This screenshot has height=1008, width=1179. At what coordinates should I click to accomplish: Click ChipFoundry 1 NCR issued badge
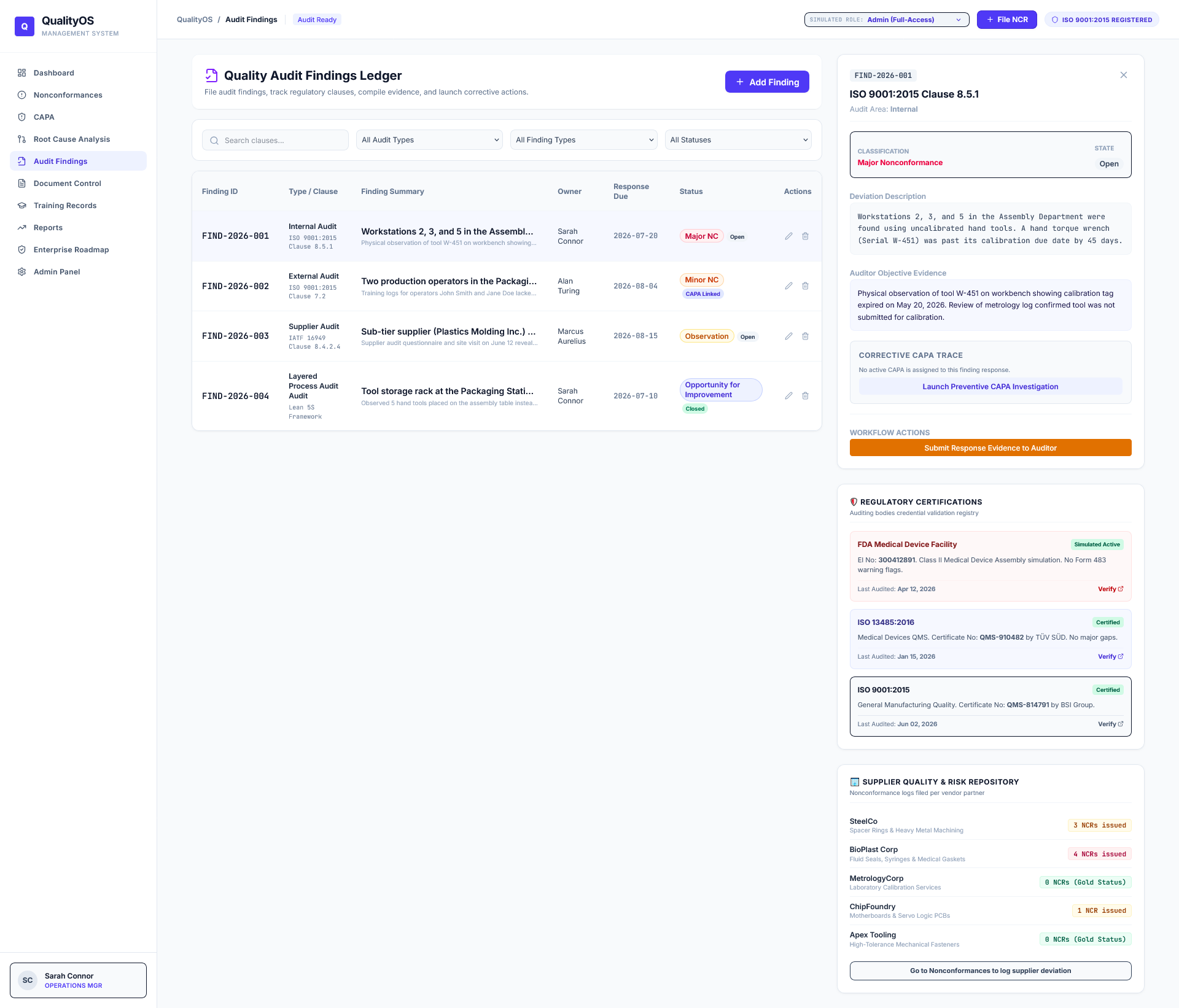point(1102,910)
